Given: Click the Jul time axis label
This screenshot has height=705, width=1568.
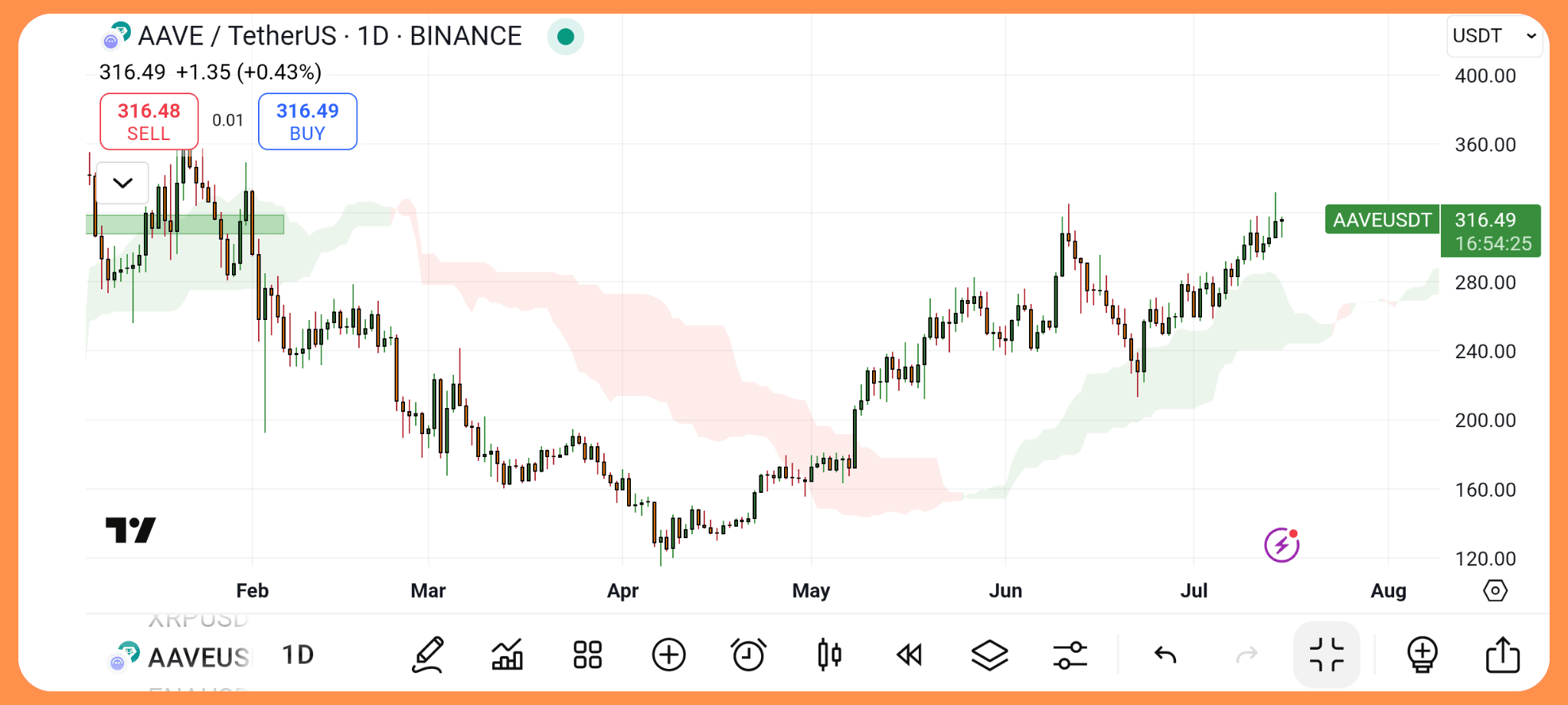Looking at the screenshot, I should pyautogui.click(x=1194, y=591).
